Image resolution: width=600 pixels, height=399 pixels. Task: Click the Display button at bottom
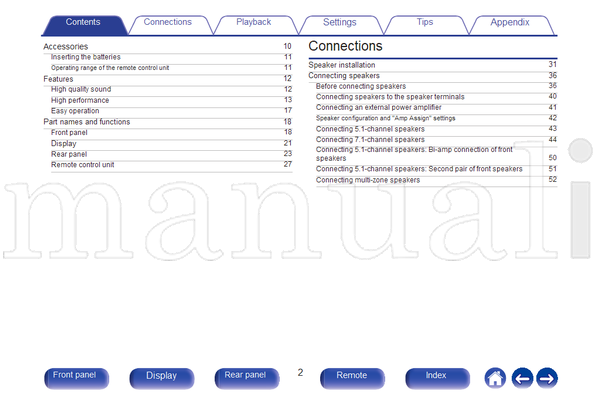161,378
